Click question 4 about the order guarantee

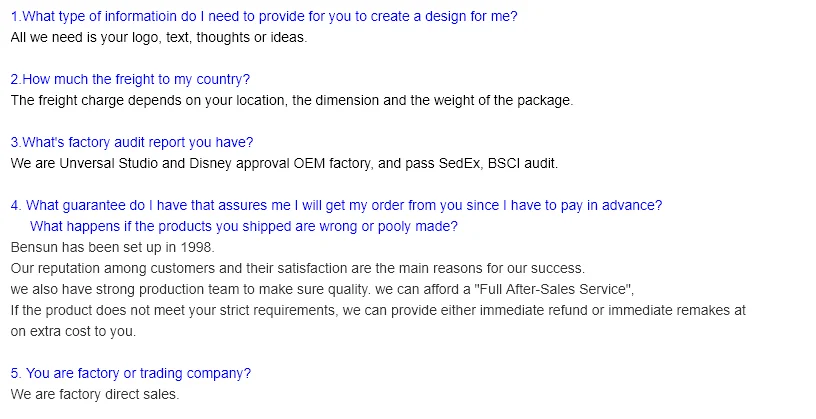pyautogui.click(x=336, y=205)
